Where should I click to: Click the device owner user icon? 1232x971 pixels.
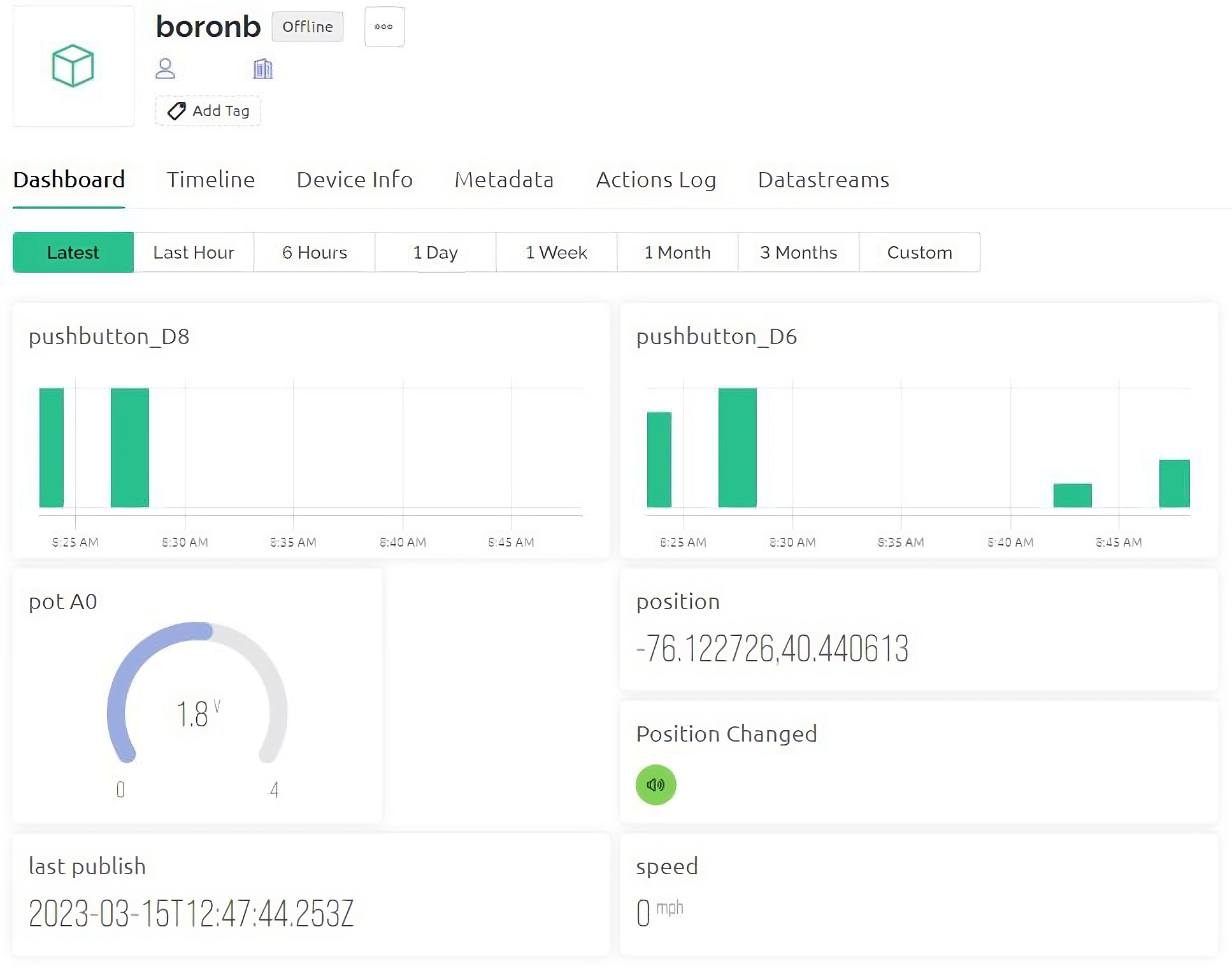click(165, 68)
